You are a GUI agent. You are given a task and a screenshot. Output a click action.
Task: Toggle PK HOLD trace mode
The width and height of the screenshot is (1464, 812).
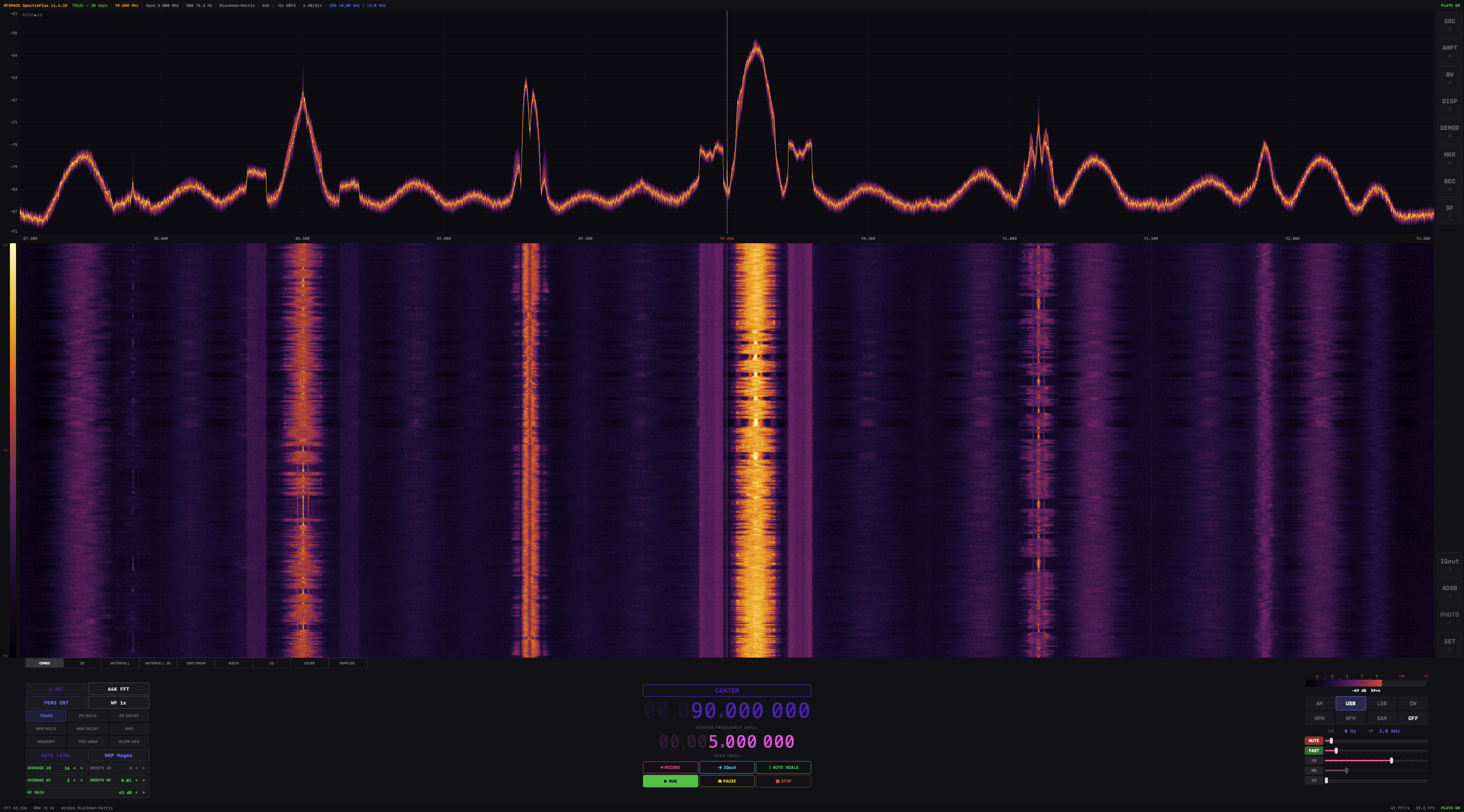pos(88,716)
